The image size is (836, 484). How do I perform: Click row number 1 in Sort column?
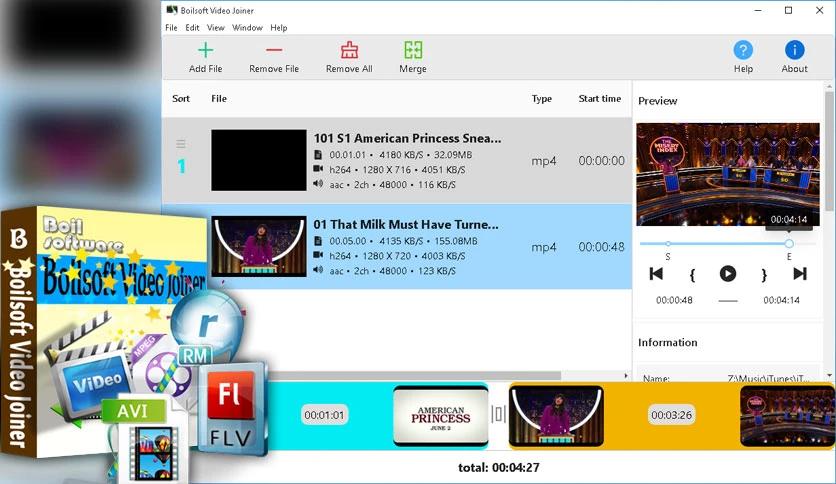click(181, 166)
